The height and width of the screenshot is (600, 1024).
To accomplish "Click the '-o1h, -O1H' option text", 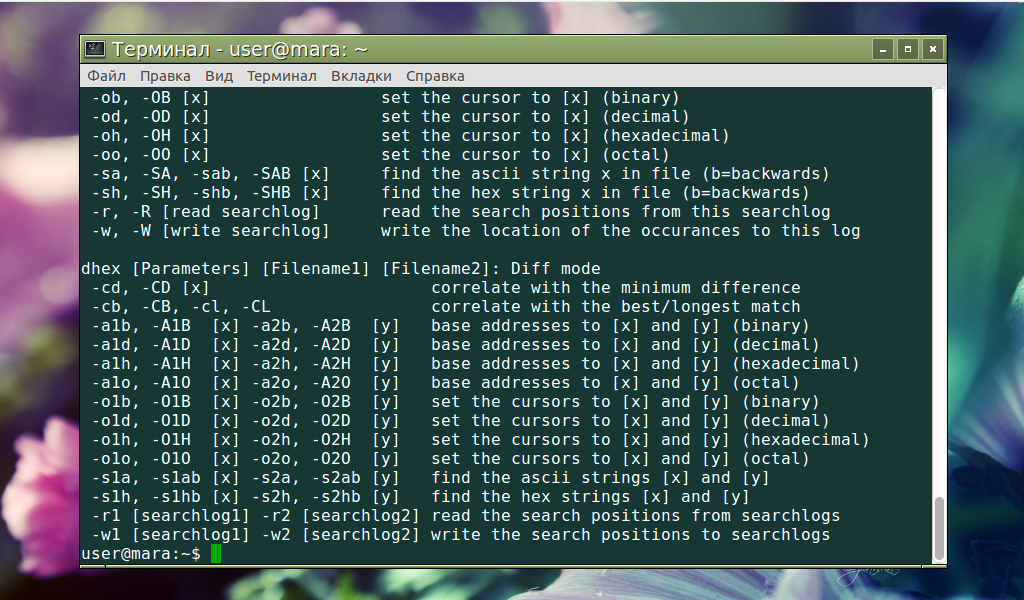I will pyautogui.click(x=141, y=439).
